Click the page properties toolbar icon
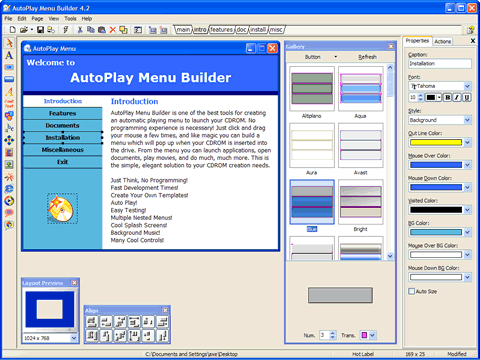 coord(138,30)
